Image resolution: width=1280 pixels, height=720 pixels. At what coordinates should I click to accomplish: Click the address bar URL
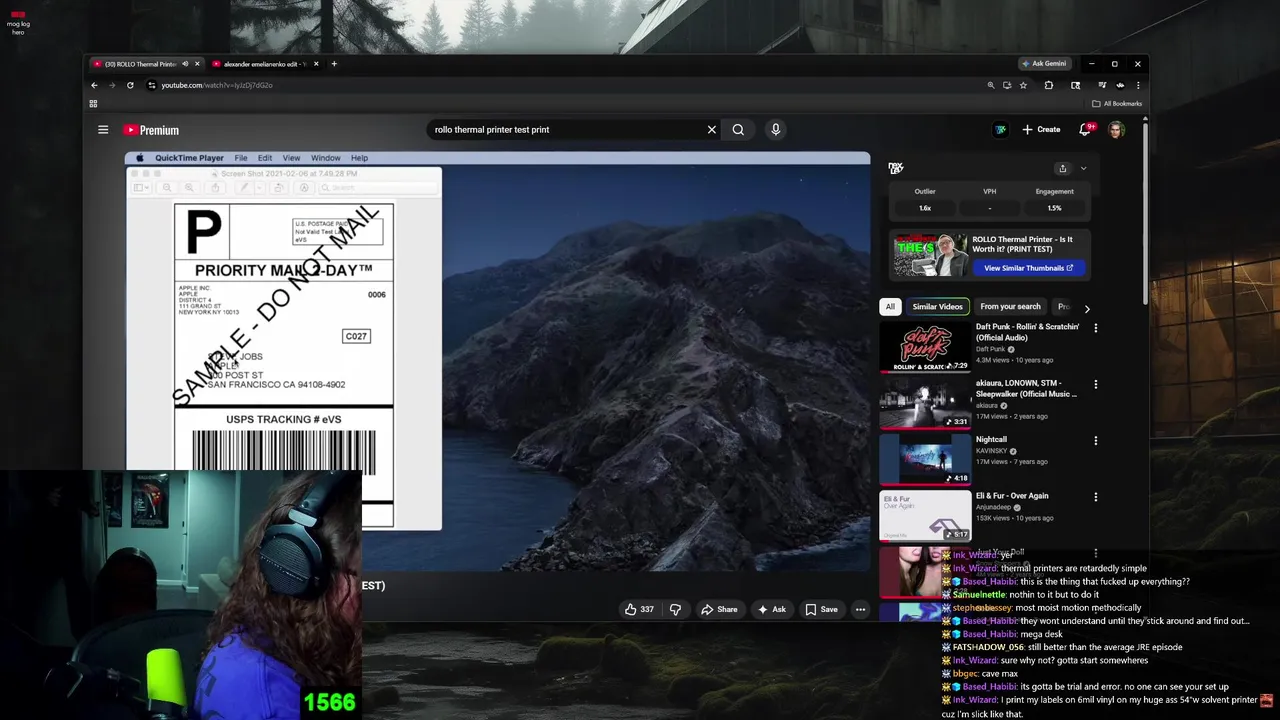(217, 85)
